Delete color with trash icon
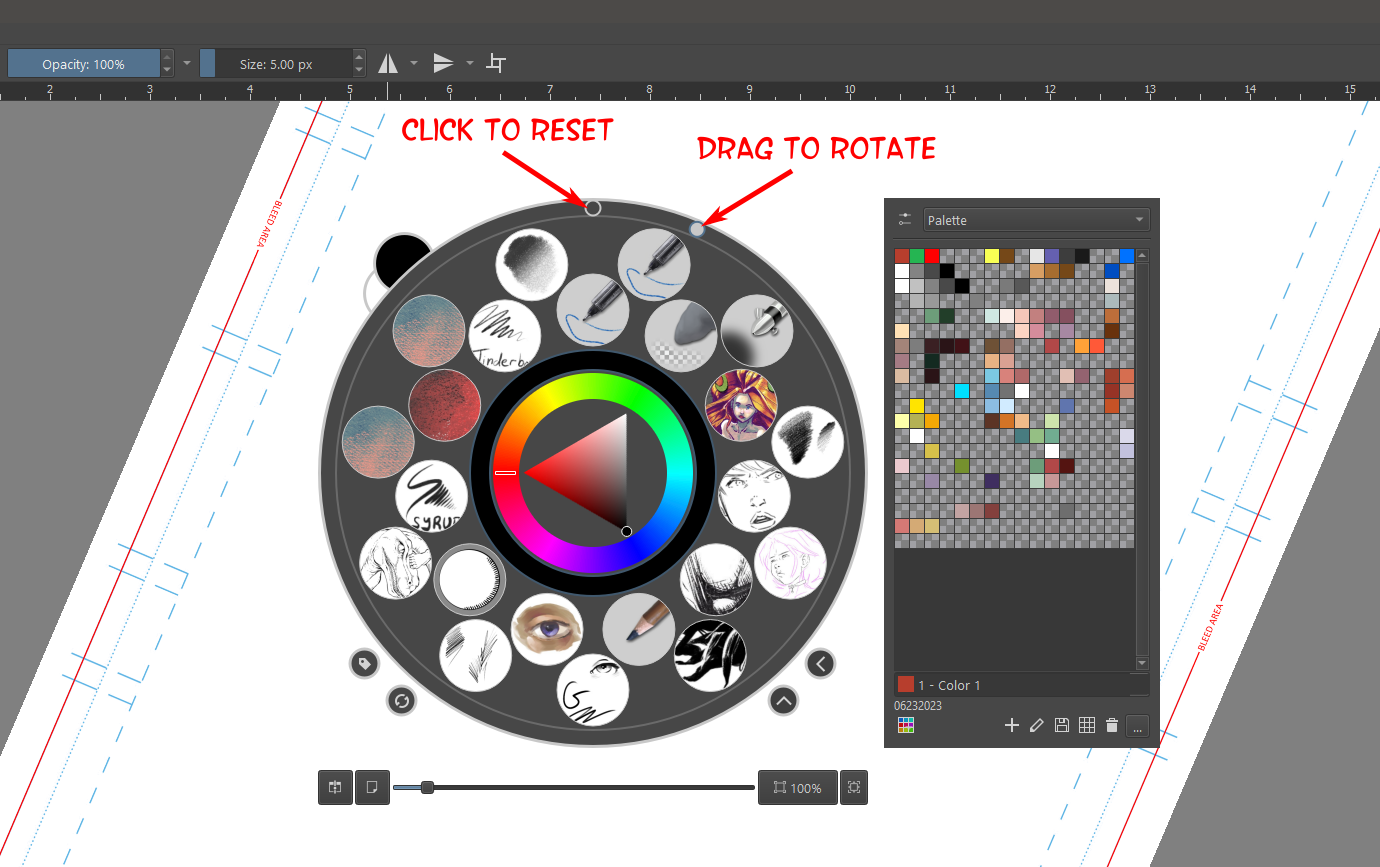 1112,725
